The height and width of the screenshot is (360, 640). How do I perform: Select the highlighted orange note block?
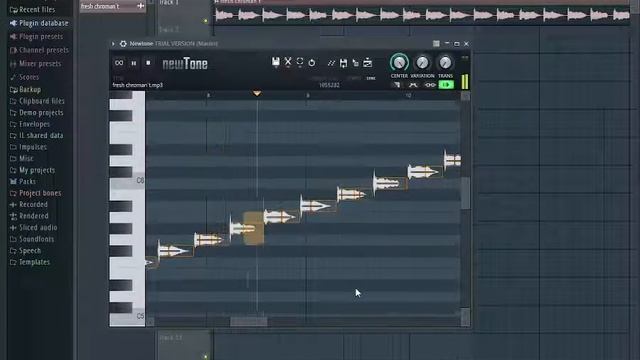click(253, 228)
